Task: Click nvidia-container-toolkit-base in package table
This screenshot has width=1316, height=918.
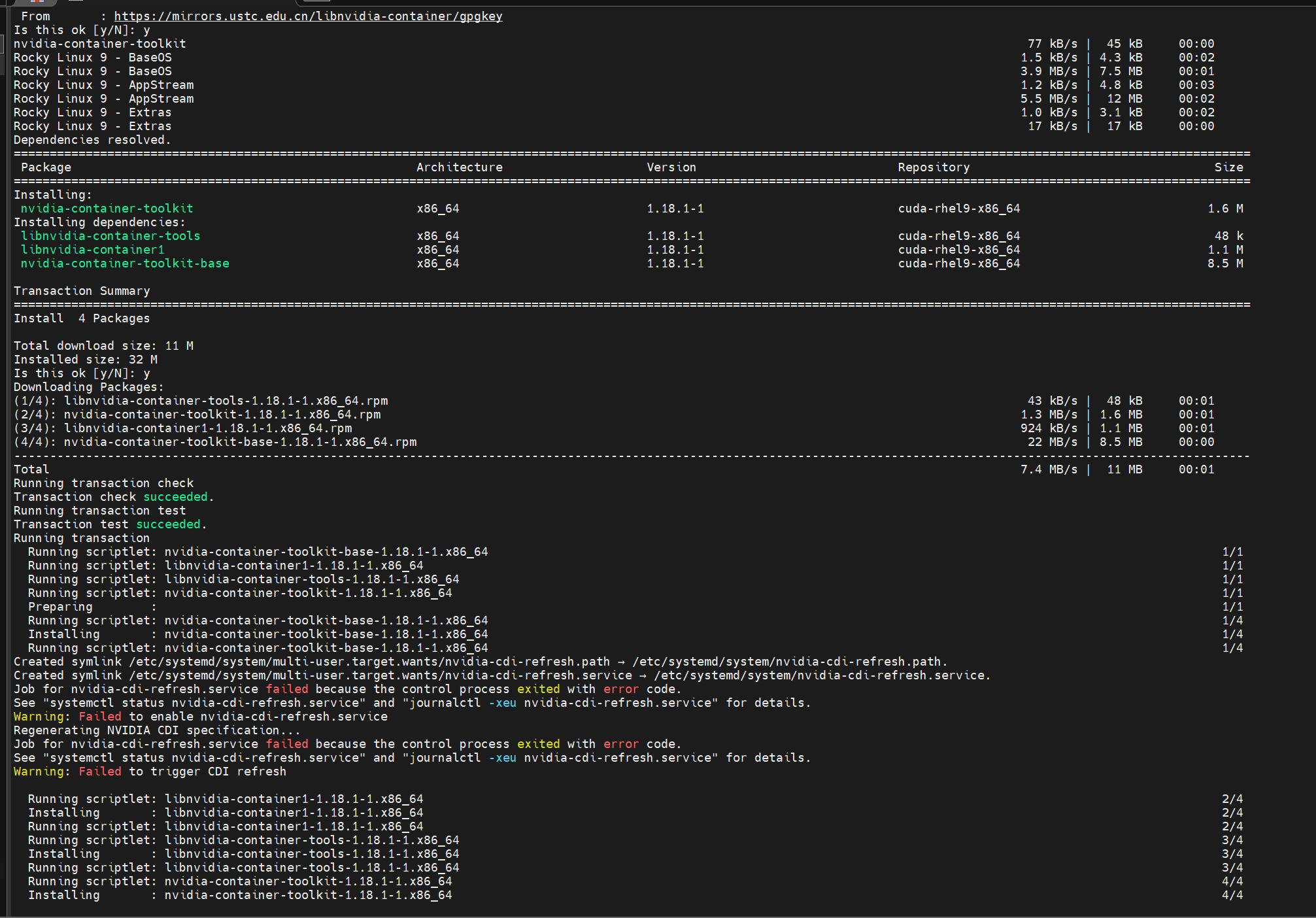Action: pos(124,263)
